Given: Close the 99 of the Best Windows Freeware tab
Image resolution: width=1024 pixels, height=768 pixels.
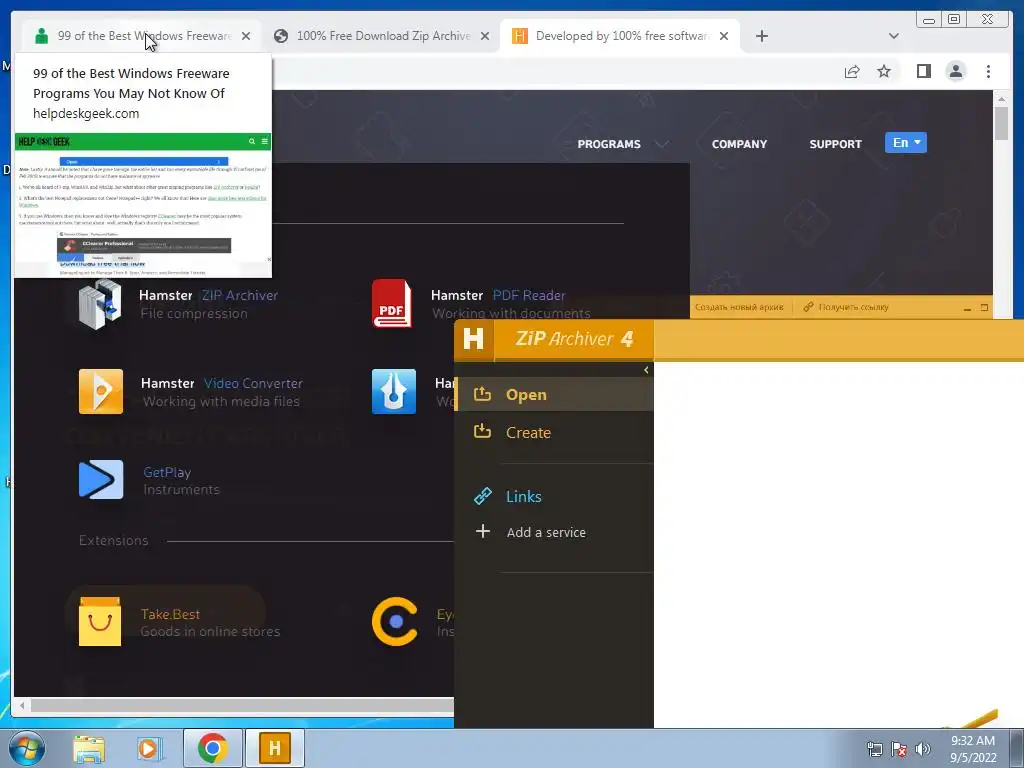Looking at the screenshot, I should [246, 36].
